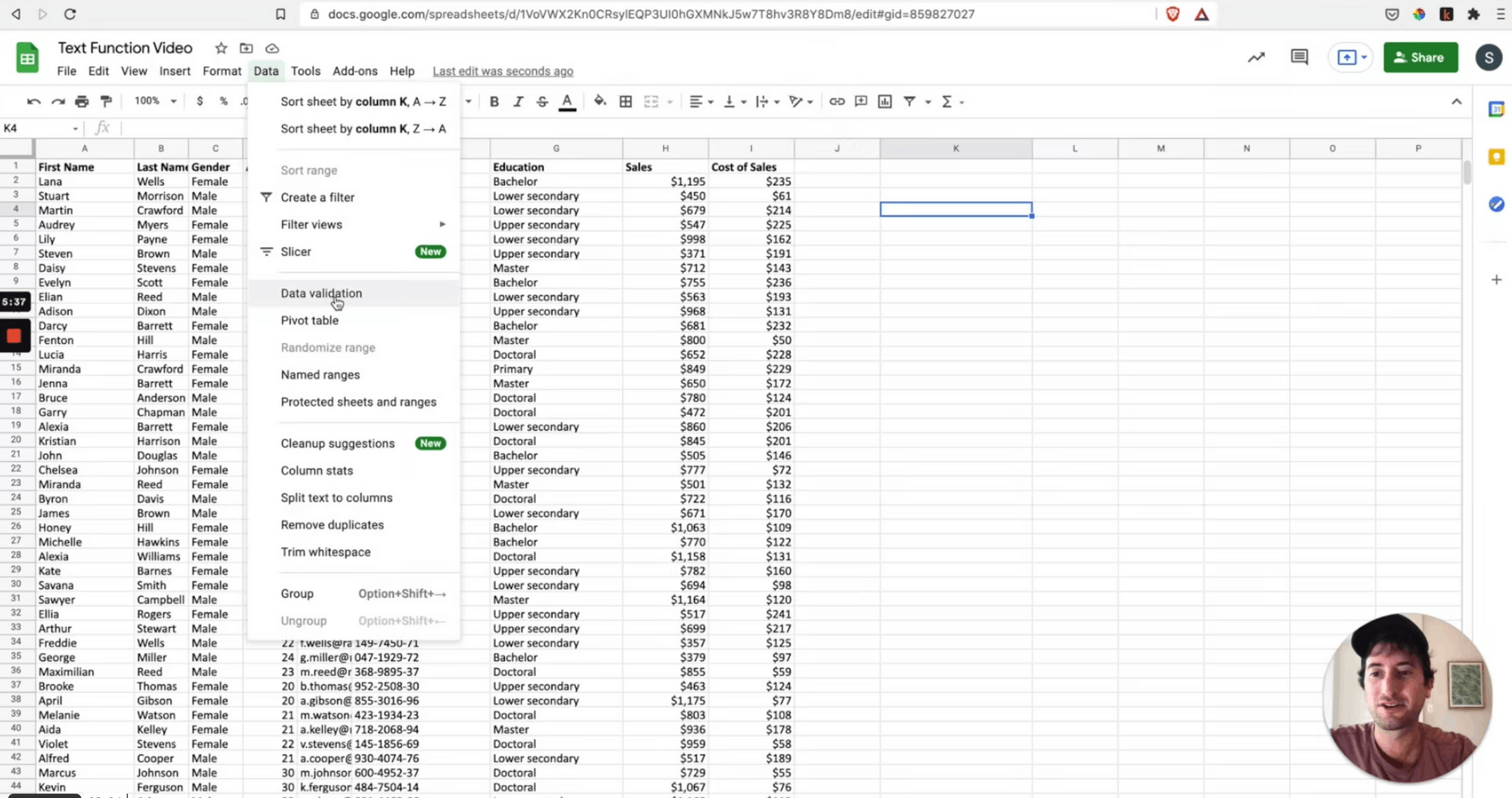Toggle bold formatting in the toolbar
The height and width of the screenshot is (798, 1512).
click(x=494, y=101)
